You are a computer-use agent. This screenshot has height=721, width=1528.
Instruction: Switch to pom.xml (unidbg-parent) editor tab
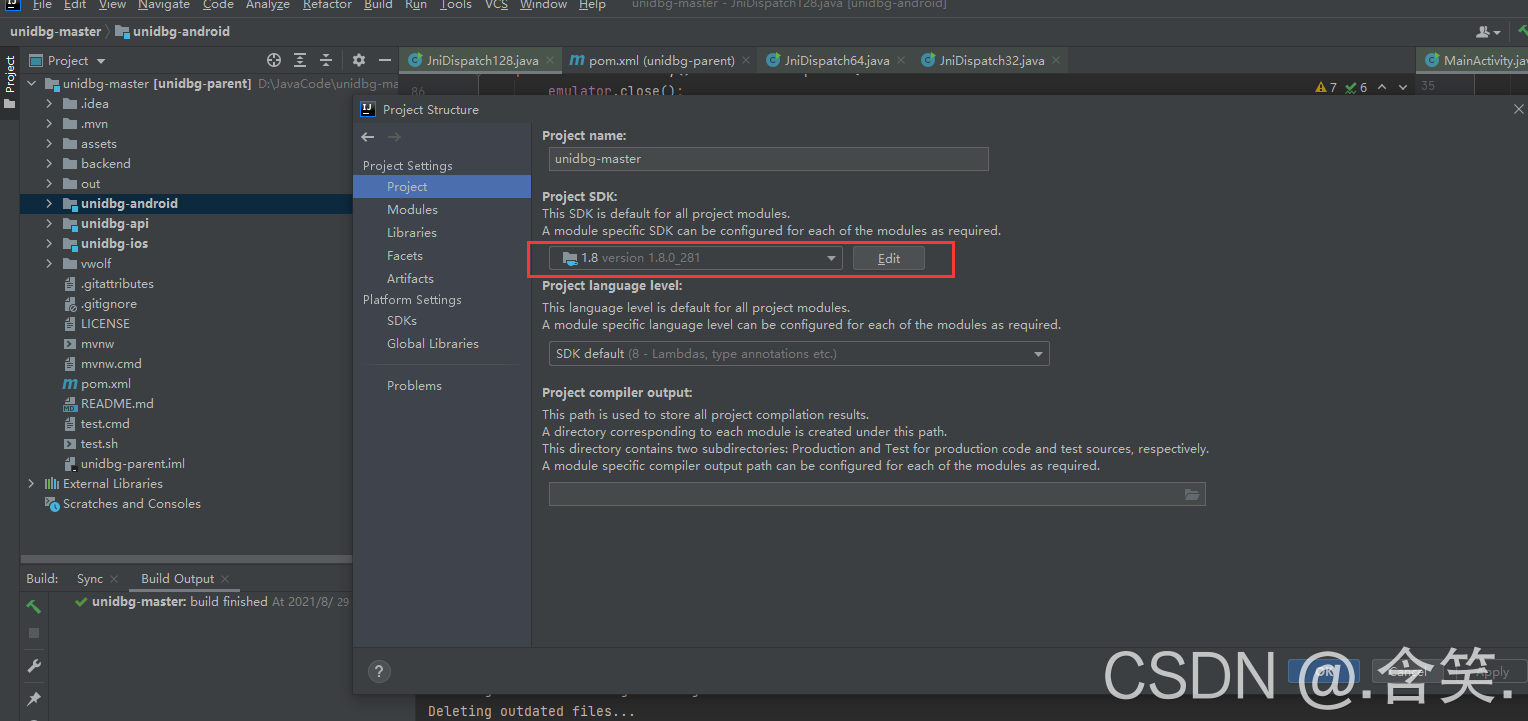(660, 61)
